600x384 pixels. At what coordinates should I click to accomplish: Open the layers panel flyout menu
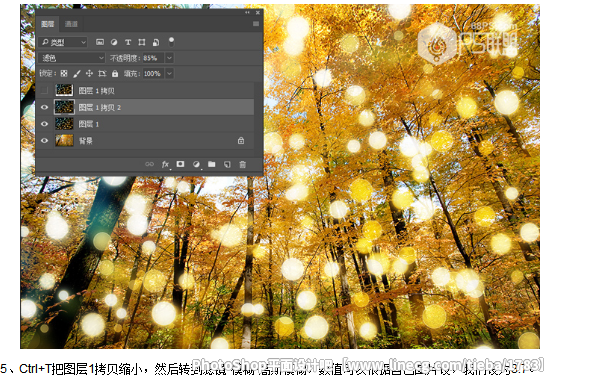point(256,24)
